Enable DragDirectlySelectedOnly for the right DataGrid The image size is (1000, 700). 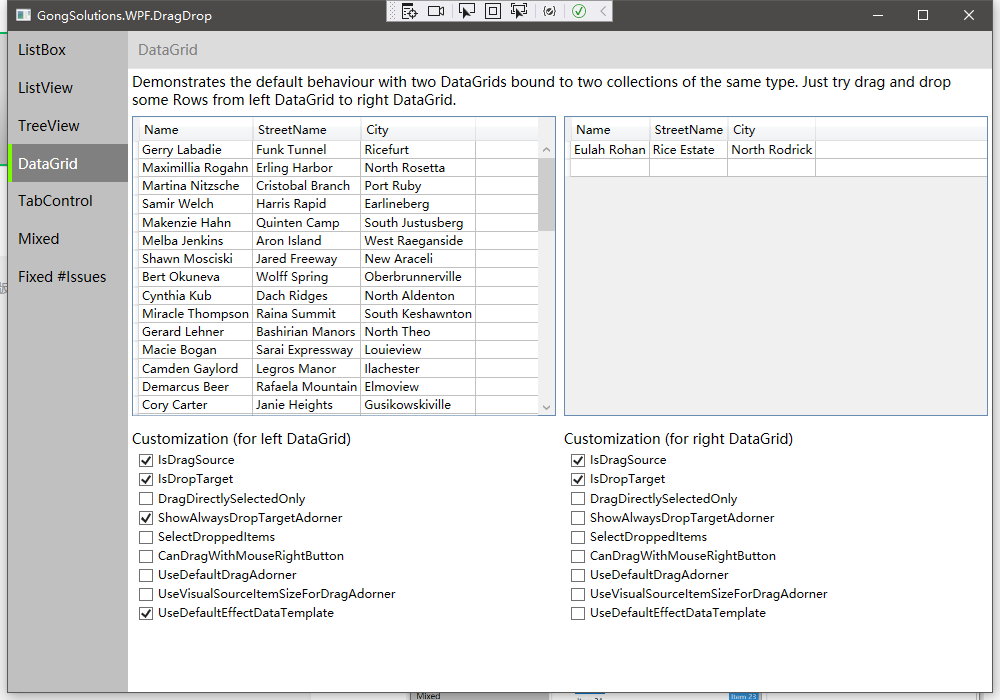coord(578,499)
